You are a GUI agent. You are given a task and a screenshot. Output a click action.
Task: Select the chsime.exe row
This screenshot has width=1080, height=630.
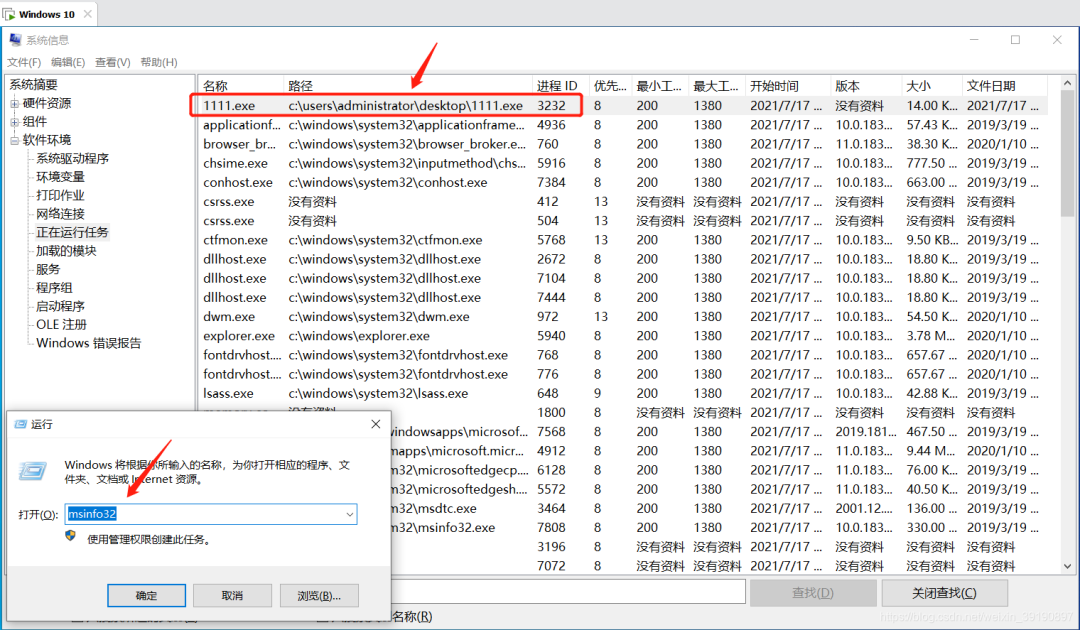[x=623, y=163]
